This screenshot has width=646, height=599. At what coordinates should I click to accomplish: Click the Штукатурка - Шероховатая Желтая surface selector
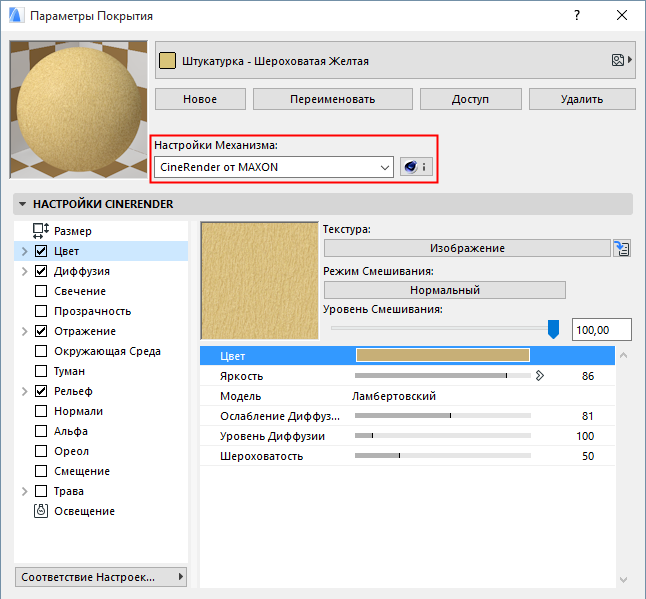tap(396, 60)
